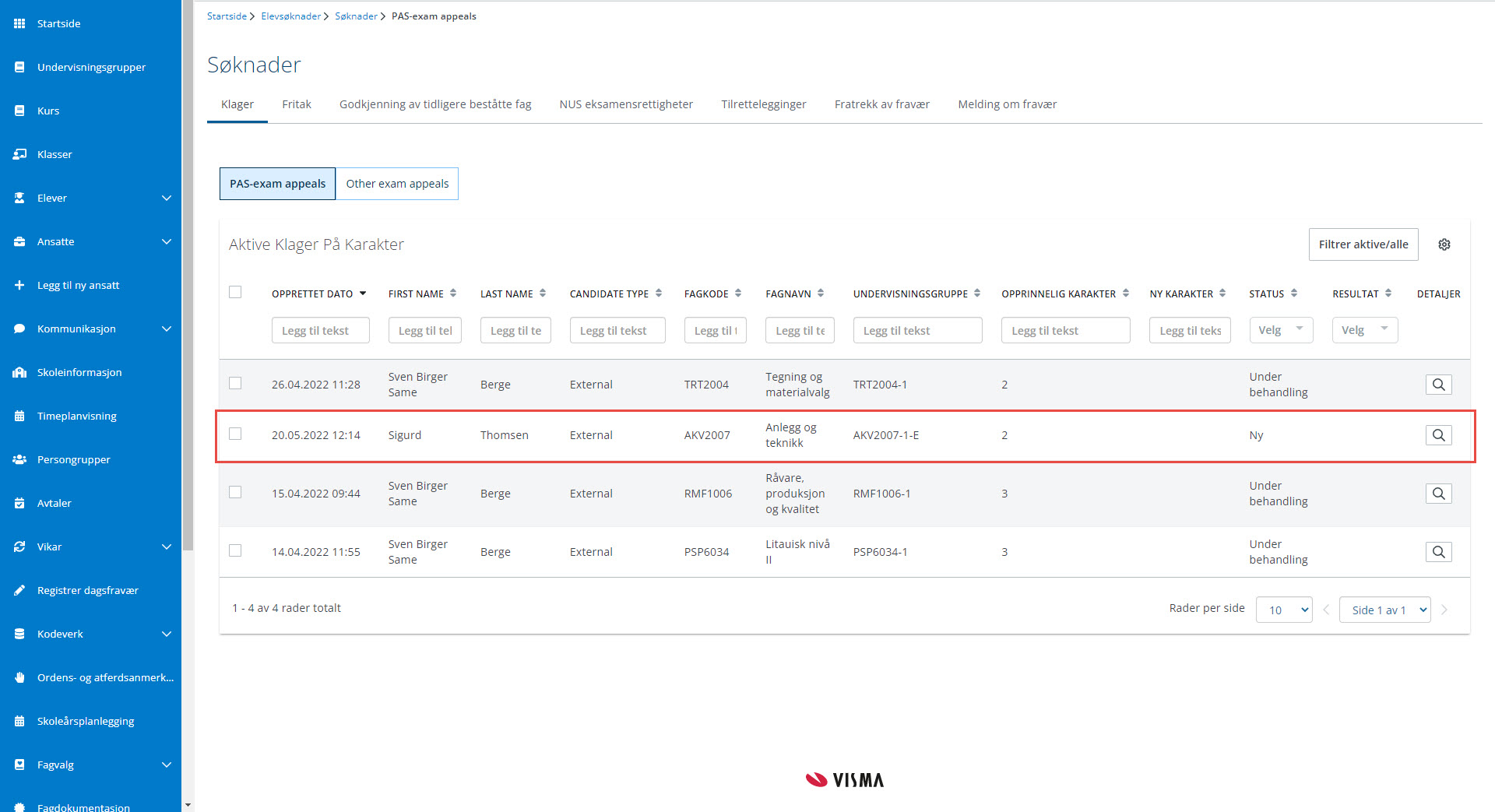Go to Elevsøknader breadcrumb link
Screen dimensions: 1495x812
pyautogui.click(x=290, y=16)
